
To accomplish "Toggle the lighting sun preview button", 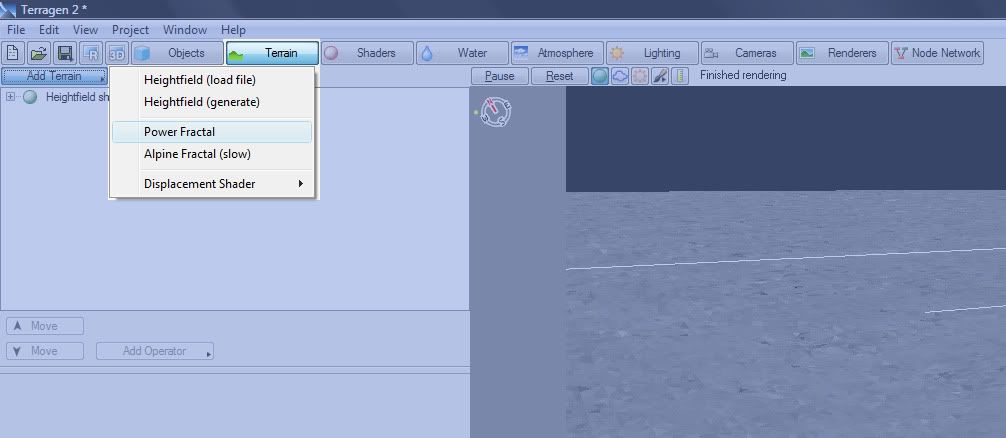I will (x=640, y=76).
